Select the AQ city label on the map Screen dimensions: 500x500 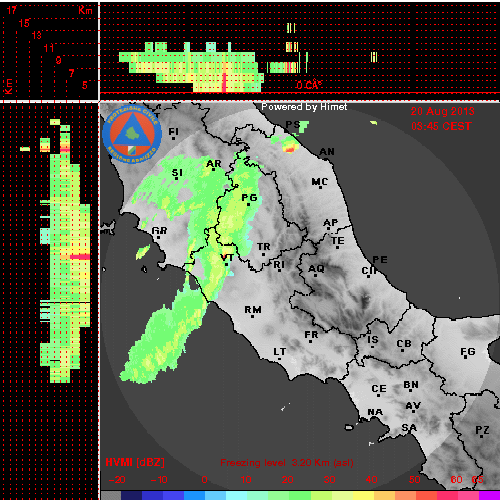[x=316, y=269]
